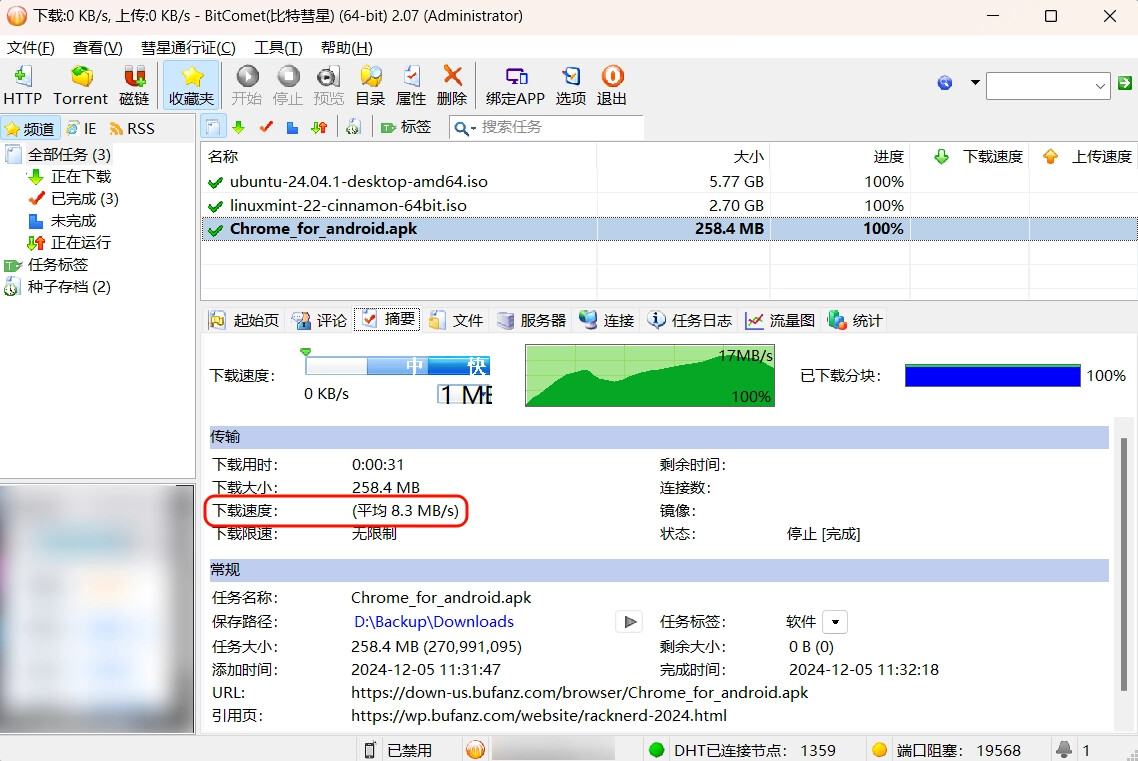Viewport: 1138px width, 761px height.
Task: Click the 开始 start task button
Action: (247, 86)
